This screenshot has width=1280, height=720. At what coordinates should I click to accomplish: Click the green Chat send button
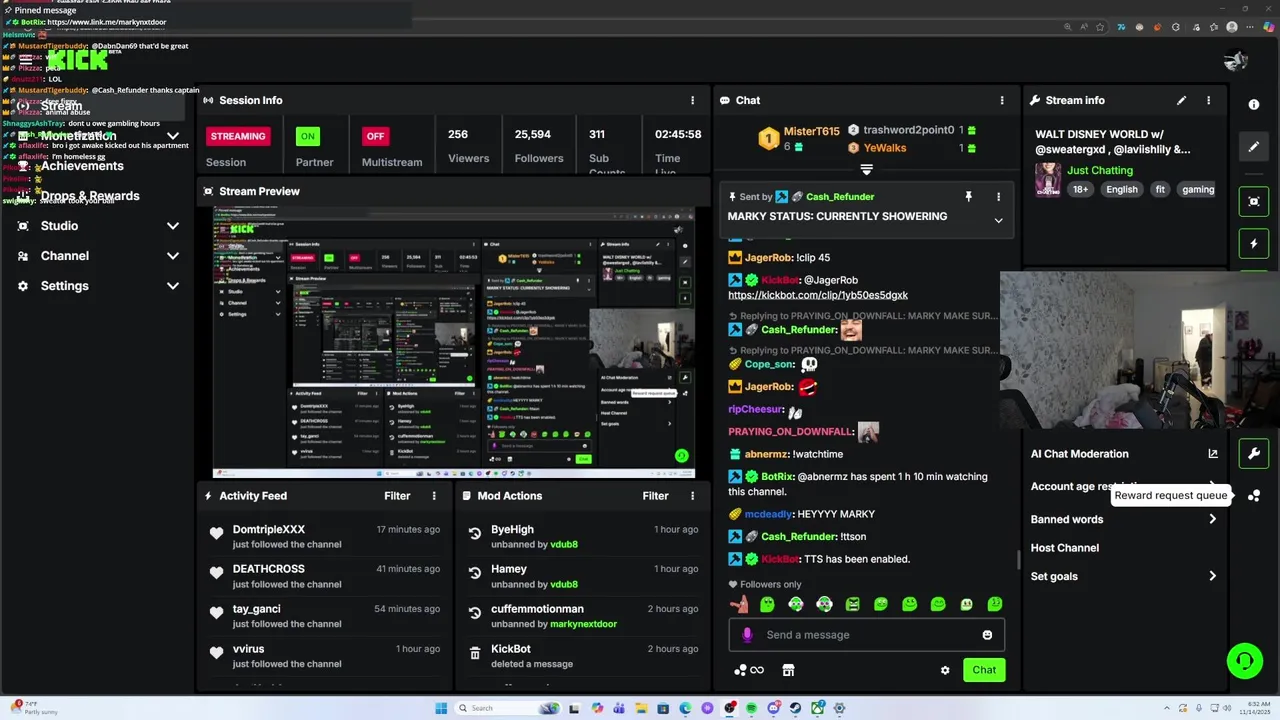coord(984,670)
